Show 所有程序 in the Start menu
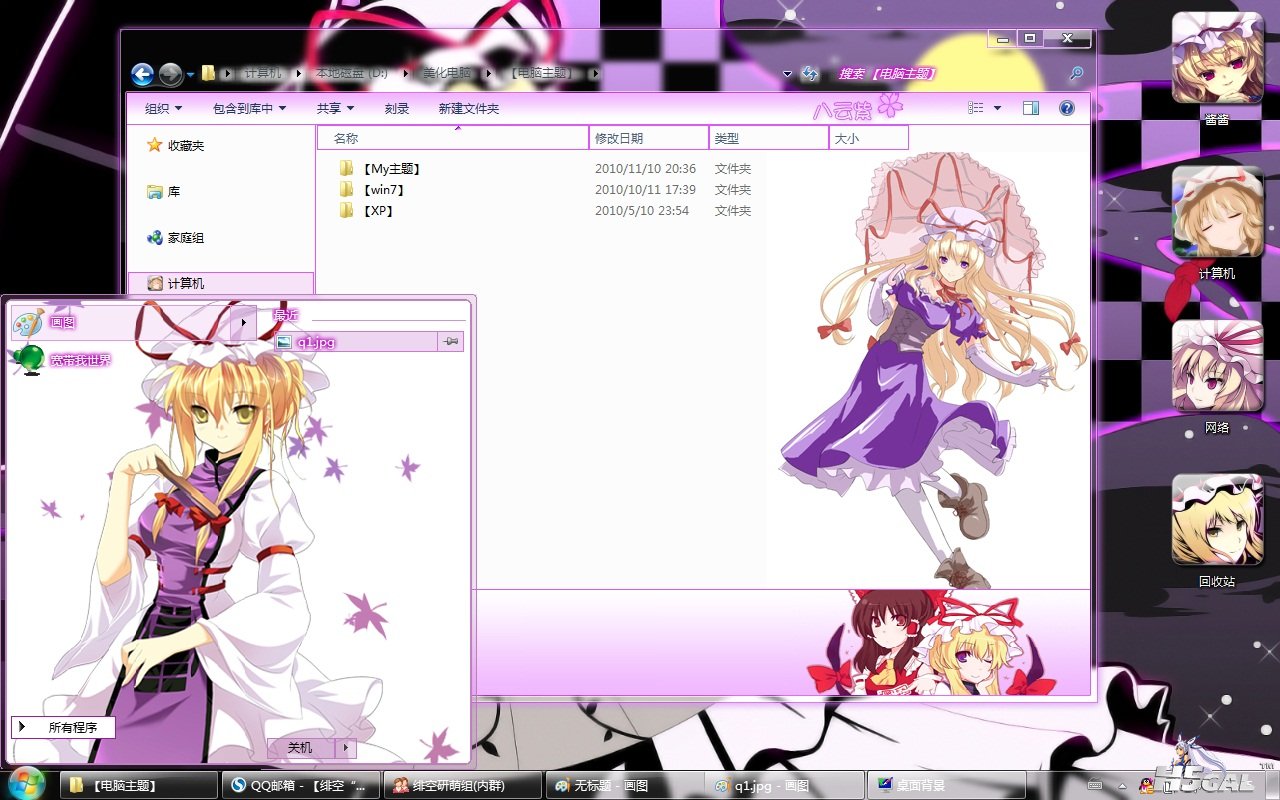Viewport: 1280px width, 800px height. [63, 727]
